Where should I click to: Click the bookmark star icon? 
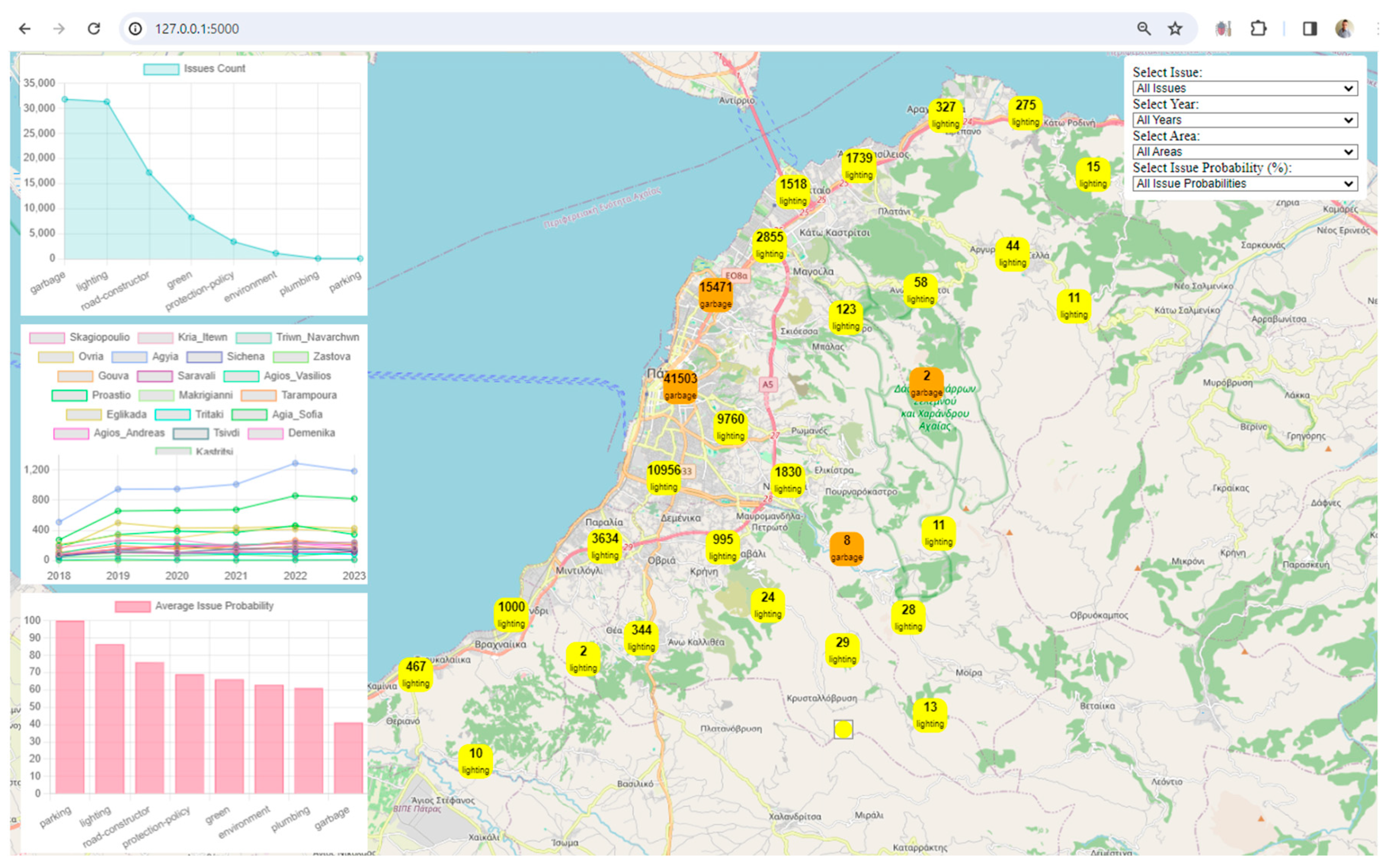[x=1175, y=29]
